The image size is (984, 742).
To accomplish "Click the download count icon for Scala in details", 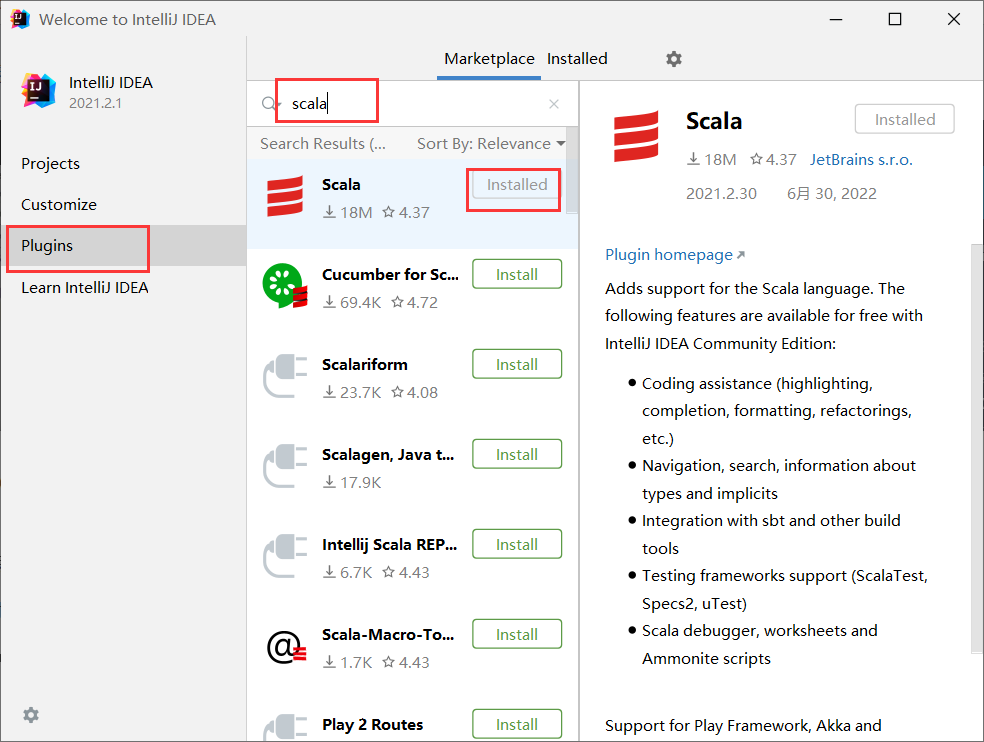I will point(693,159).
